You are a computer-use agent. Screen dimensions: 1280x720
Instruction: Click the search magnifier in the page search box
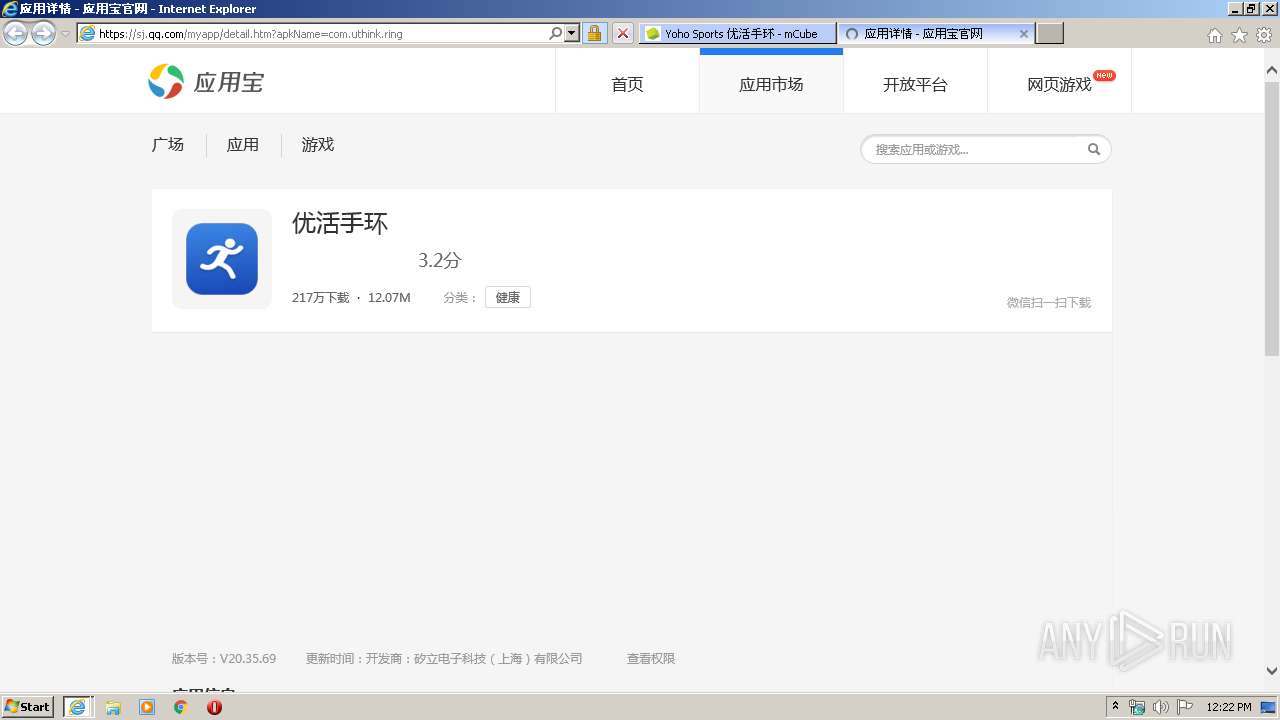pyautogui.click(x=1094, y=149)
